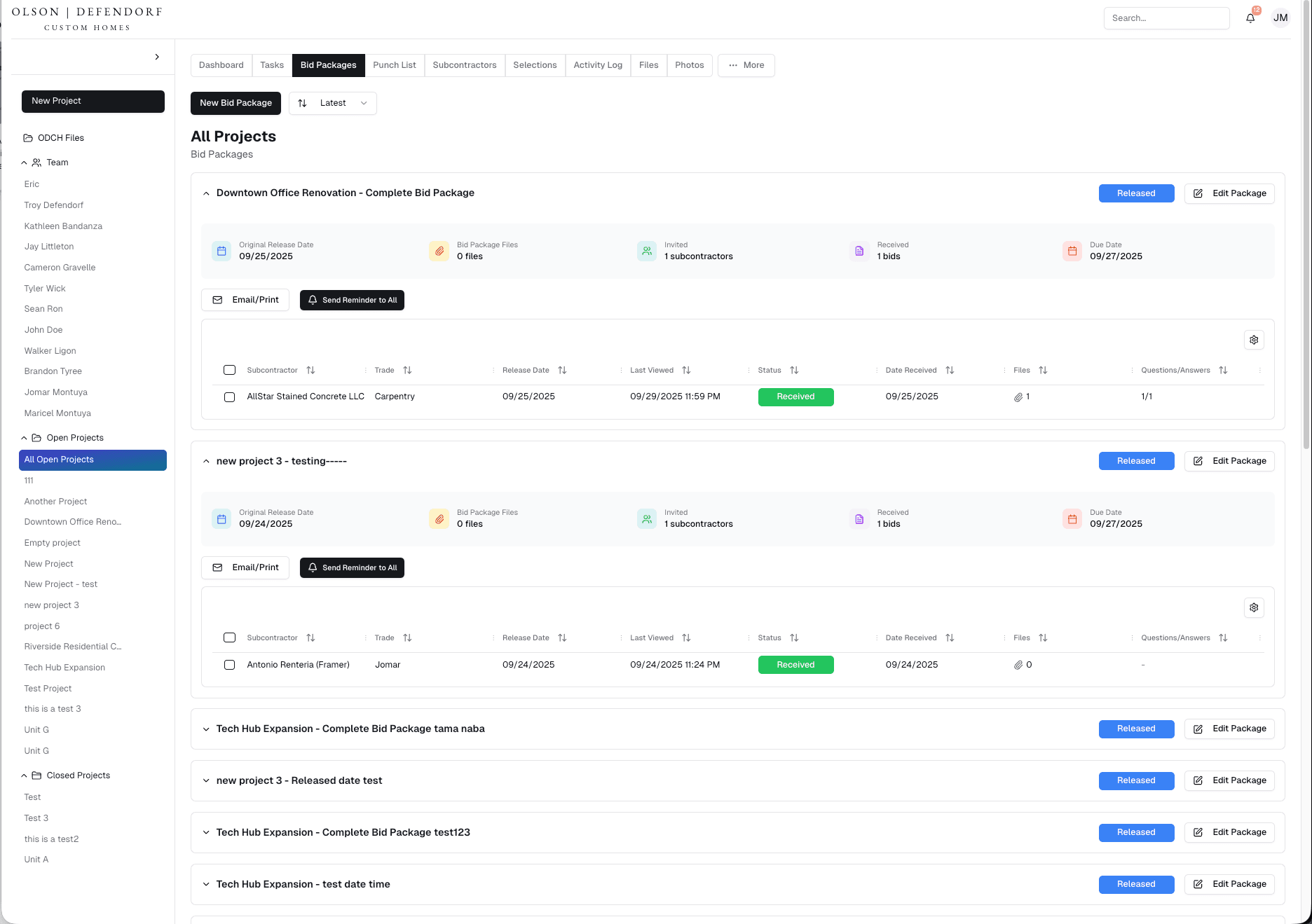Click the ODCH Files folder icon
The height and width of the screenshot is (924, 1312).
point(29,137)
